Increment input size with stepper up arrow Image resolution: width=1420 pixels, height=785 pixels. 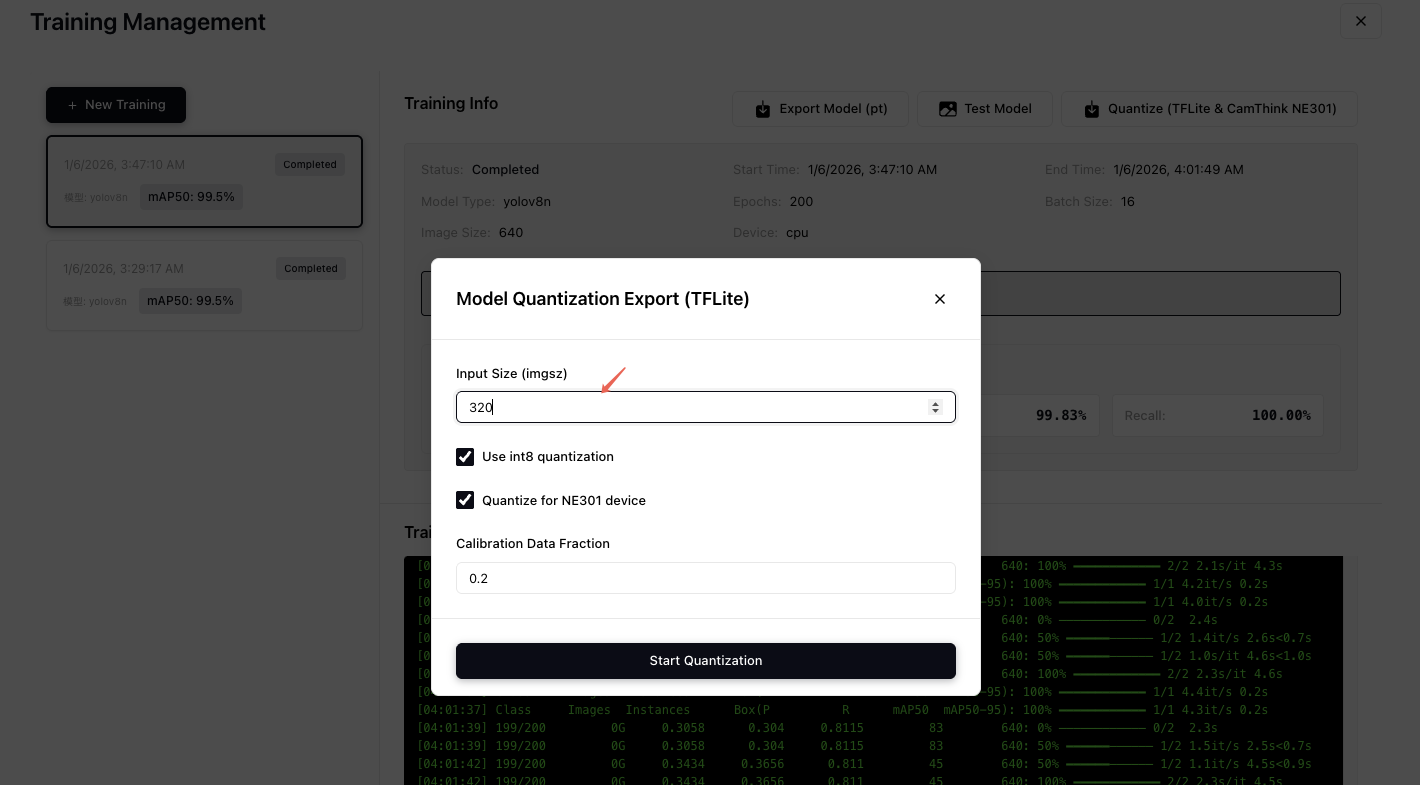tap(936, 403)
